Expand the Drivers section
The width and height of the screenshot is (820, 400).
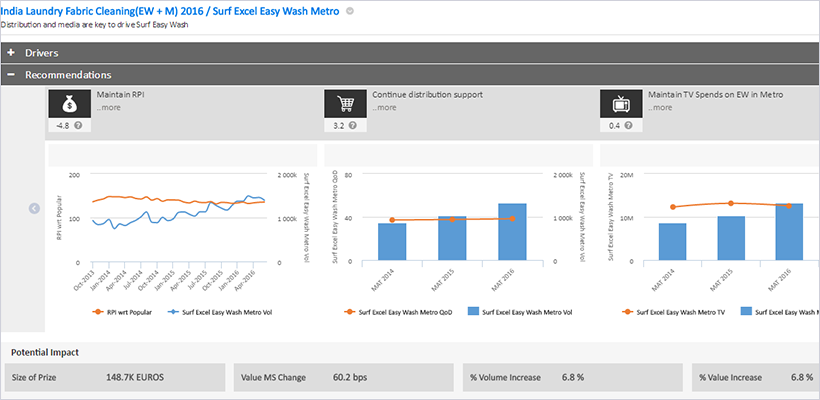pyautogui.click(x=11, y=52)
